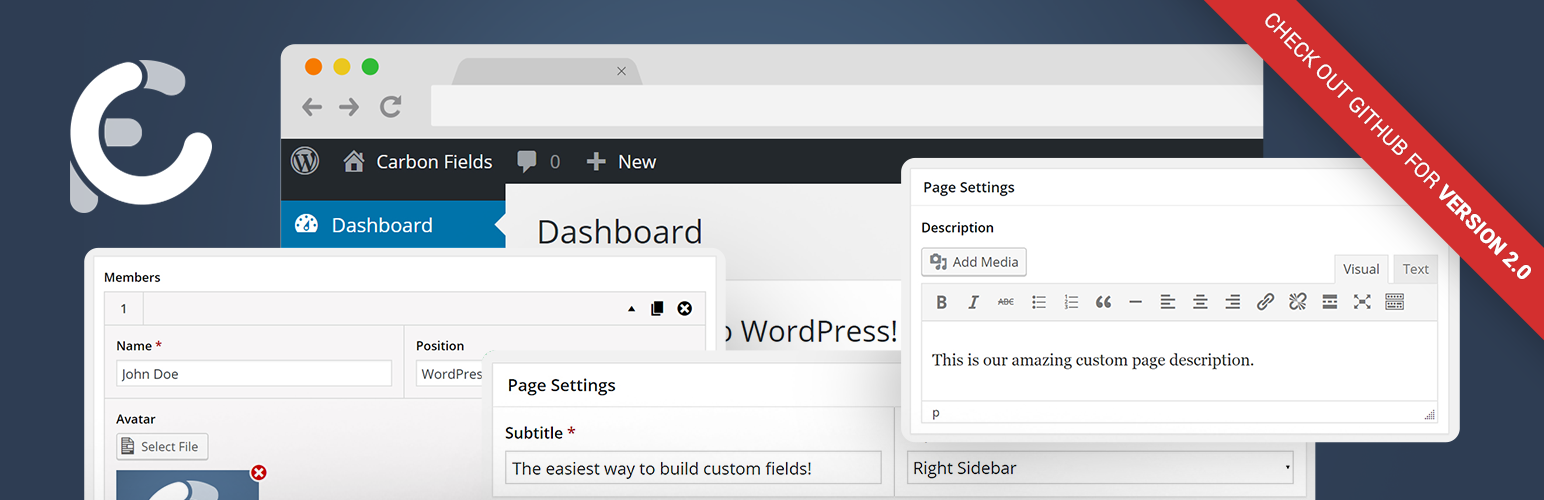Click the Subtitle input field

[693, 467]
